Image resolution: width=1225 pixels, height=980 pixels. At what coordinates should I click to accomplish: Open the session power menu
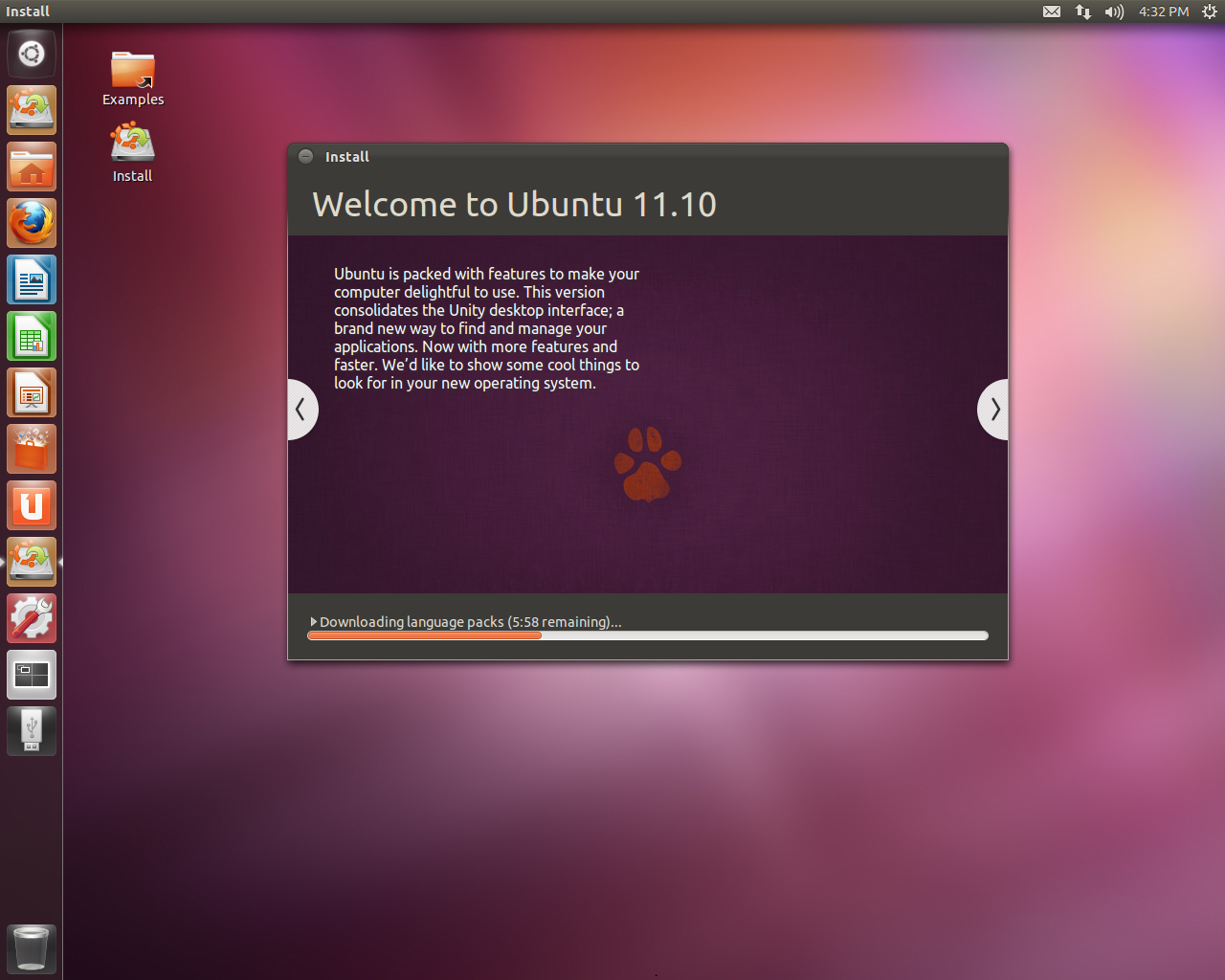(x=1210, y=11)
